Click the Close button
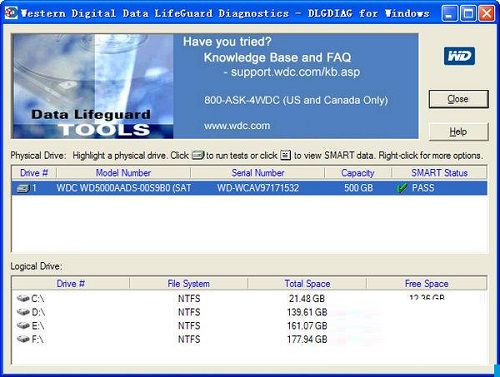This screenshot has width=500, height=377. pyautogui.click(x=458, y=99)
